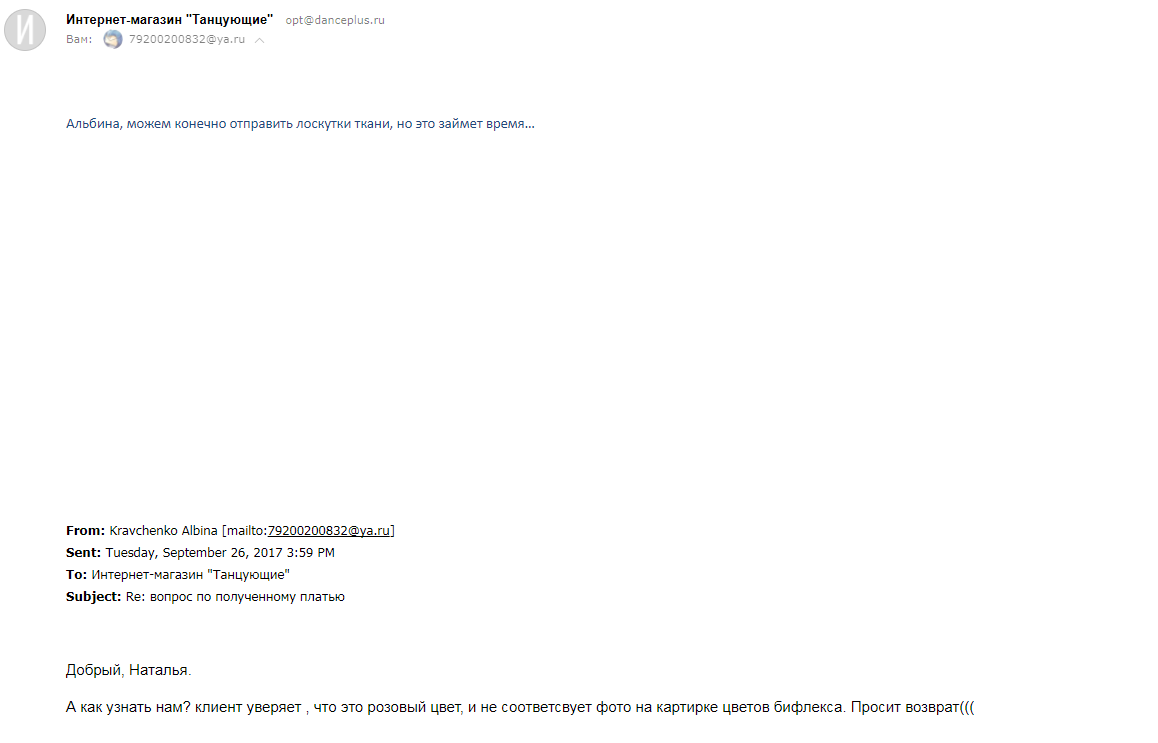Click subject text "Re: вопрос по полученному платью"
The width and height of the screenshot is (1158, 743).
click(x=235, y=597)
